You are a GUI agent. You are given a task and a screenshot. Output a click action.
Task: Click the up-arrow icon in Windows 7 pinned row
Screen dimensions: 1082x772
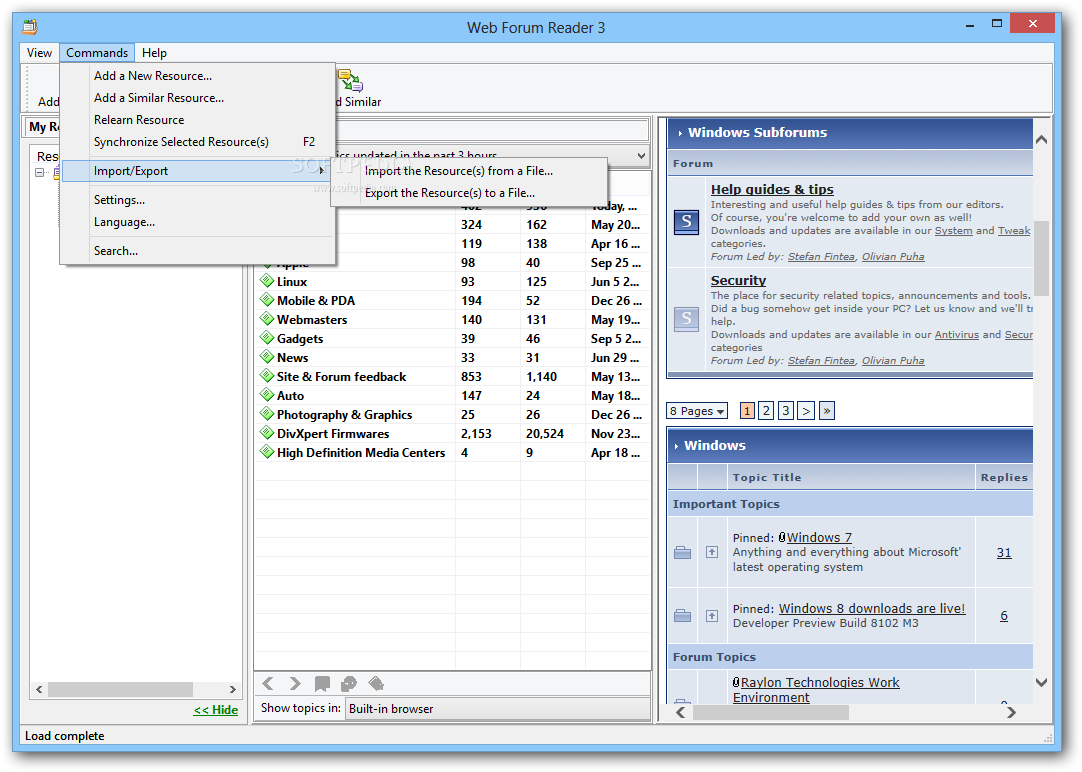click(x=712, y=552)
